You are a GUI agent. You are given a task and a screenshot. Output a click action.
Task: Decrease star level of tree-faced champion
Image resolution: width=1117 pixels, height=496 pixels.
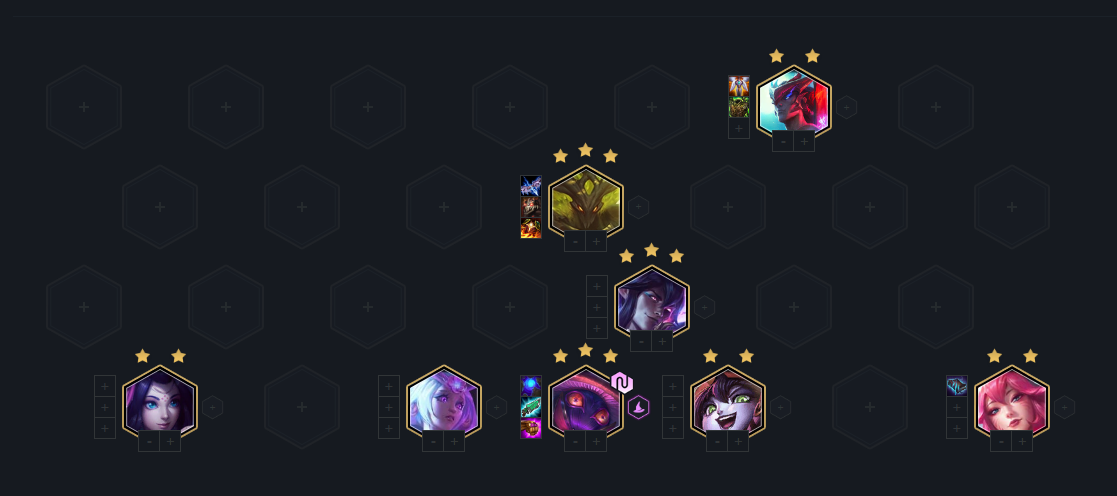coord(575,242)
